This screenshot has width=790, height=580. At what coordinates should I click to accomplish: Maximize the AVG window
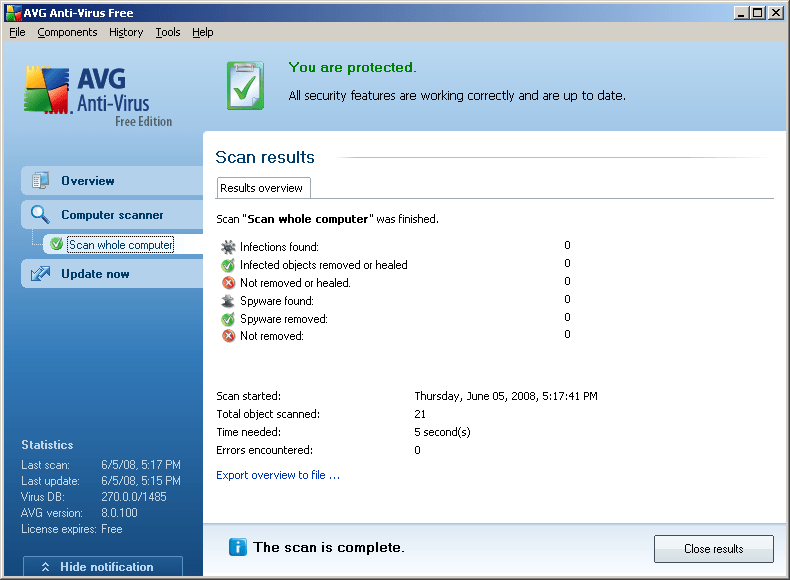(757, 13)
